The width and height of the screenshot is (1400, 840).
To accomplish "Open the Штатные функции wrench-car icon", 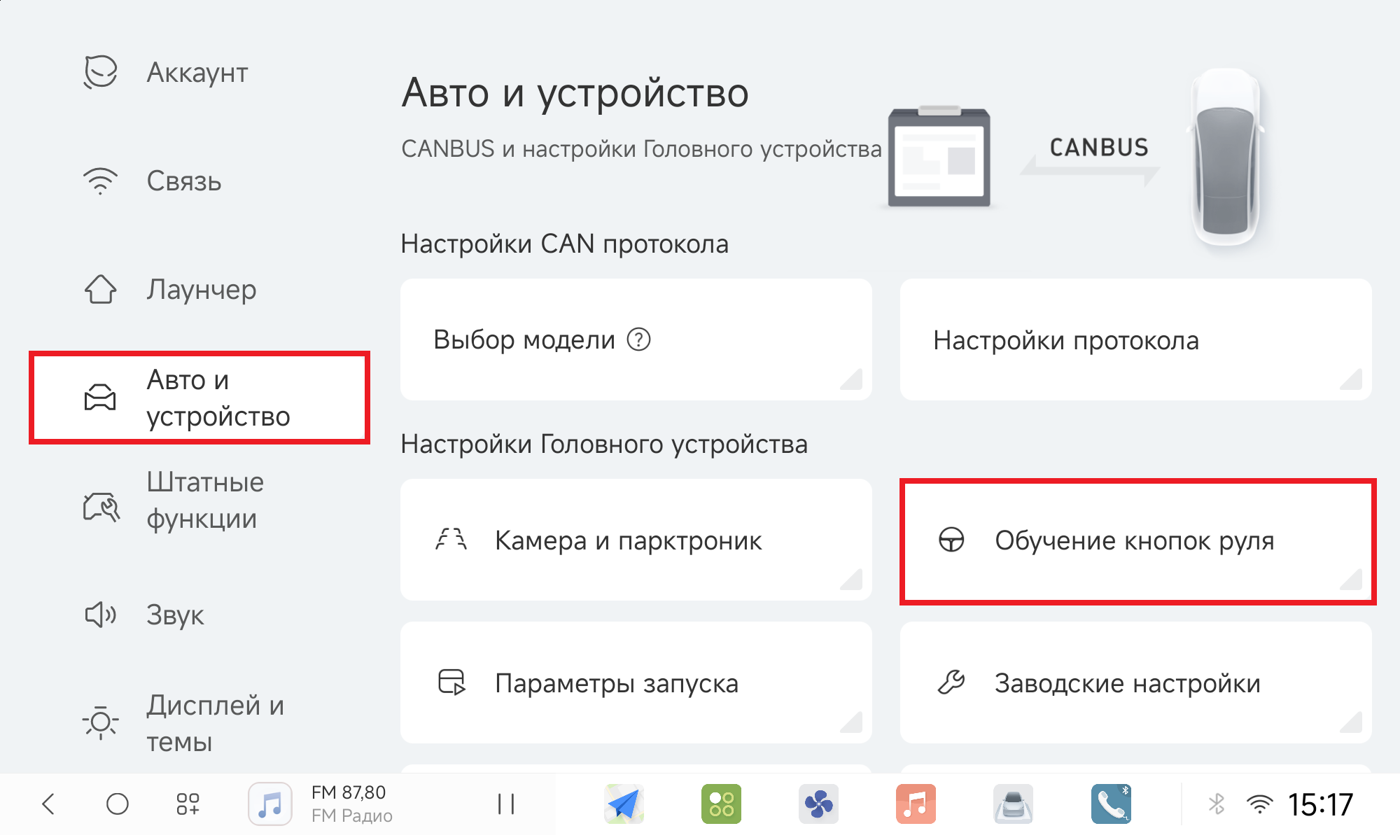I will [101, 506].
